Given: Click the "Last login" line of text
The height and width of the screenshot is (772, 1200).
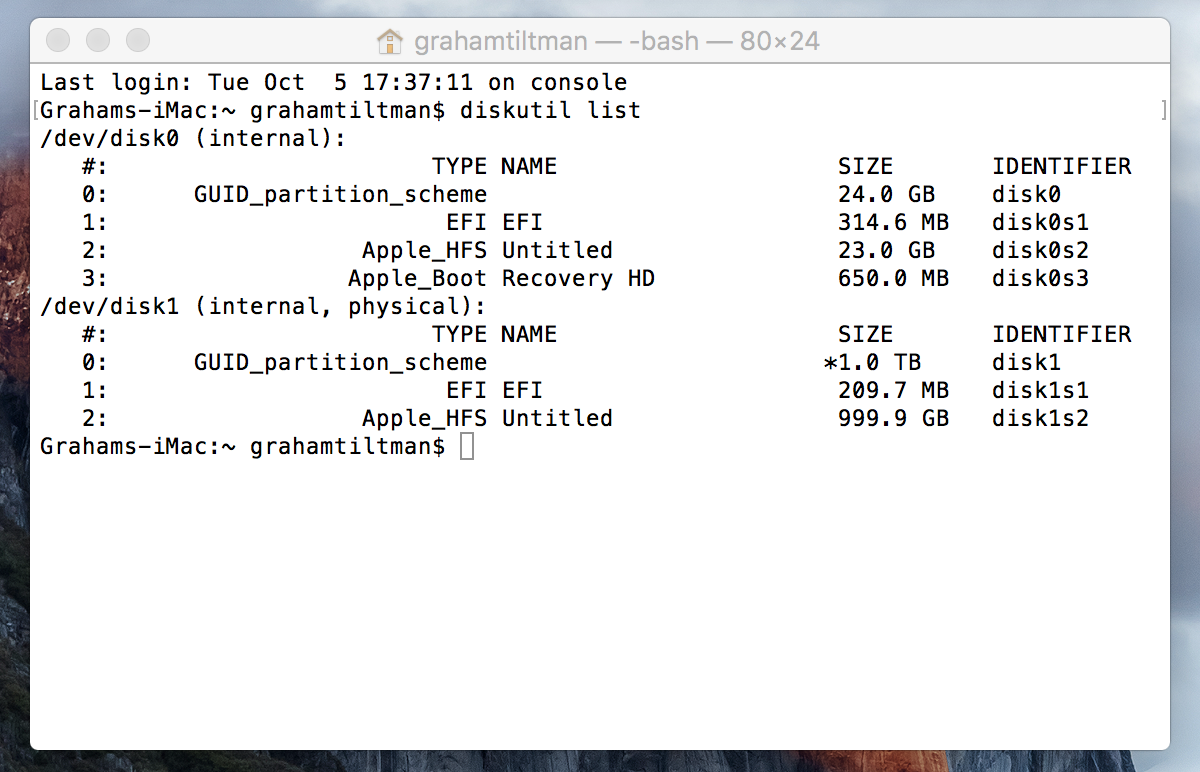Looking at the screenshot, I should point(334,82).
